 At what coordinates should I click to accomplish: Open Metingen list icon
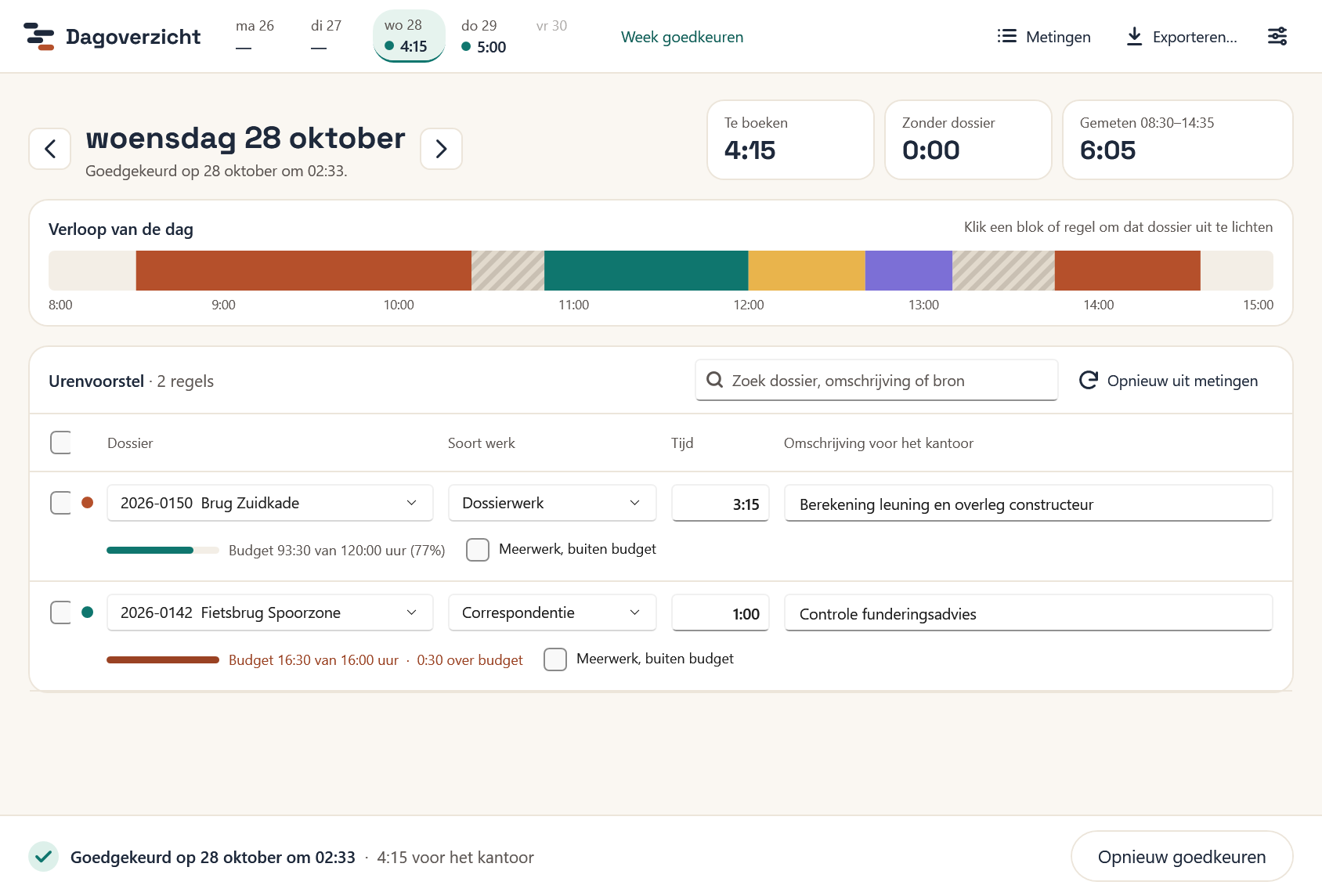pos(1007,36)
